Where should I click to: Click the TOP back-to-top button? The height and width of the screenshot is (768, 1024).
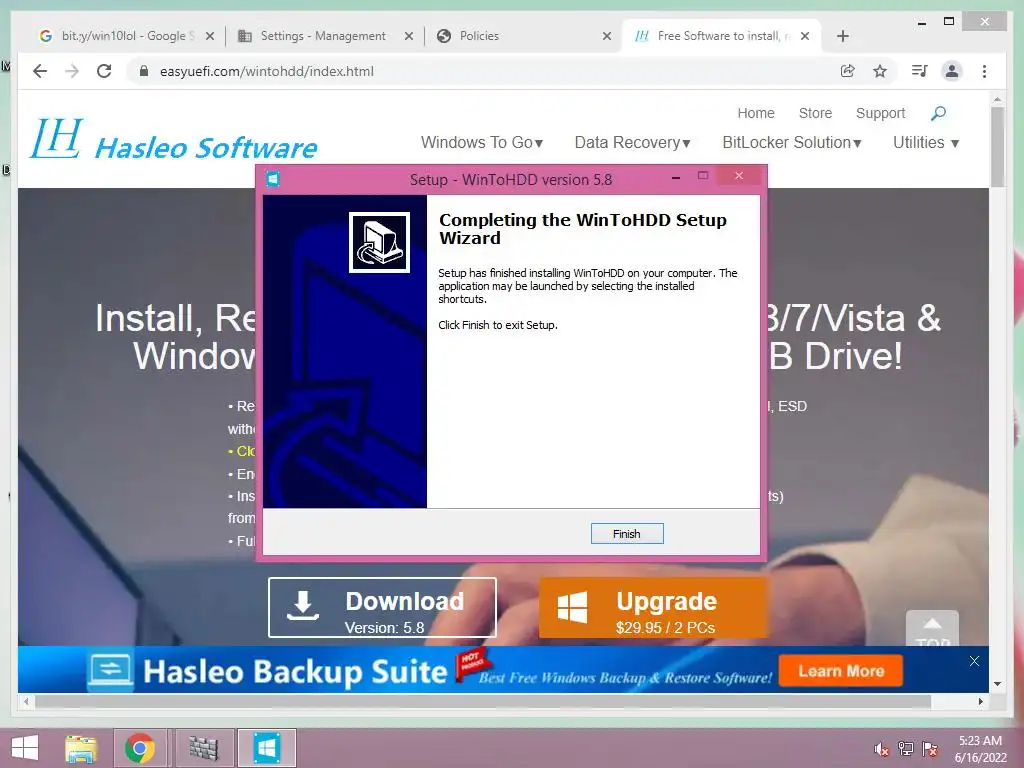pos(932,630)
